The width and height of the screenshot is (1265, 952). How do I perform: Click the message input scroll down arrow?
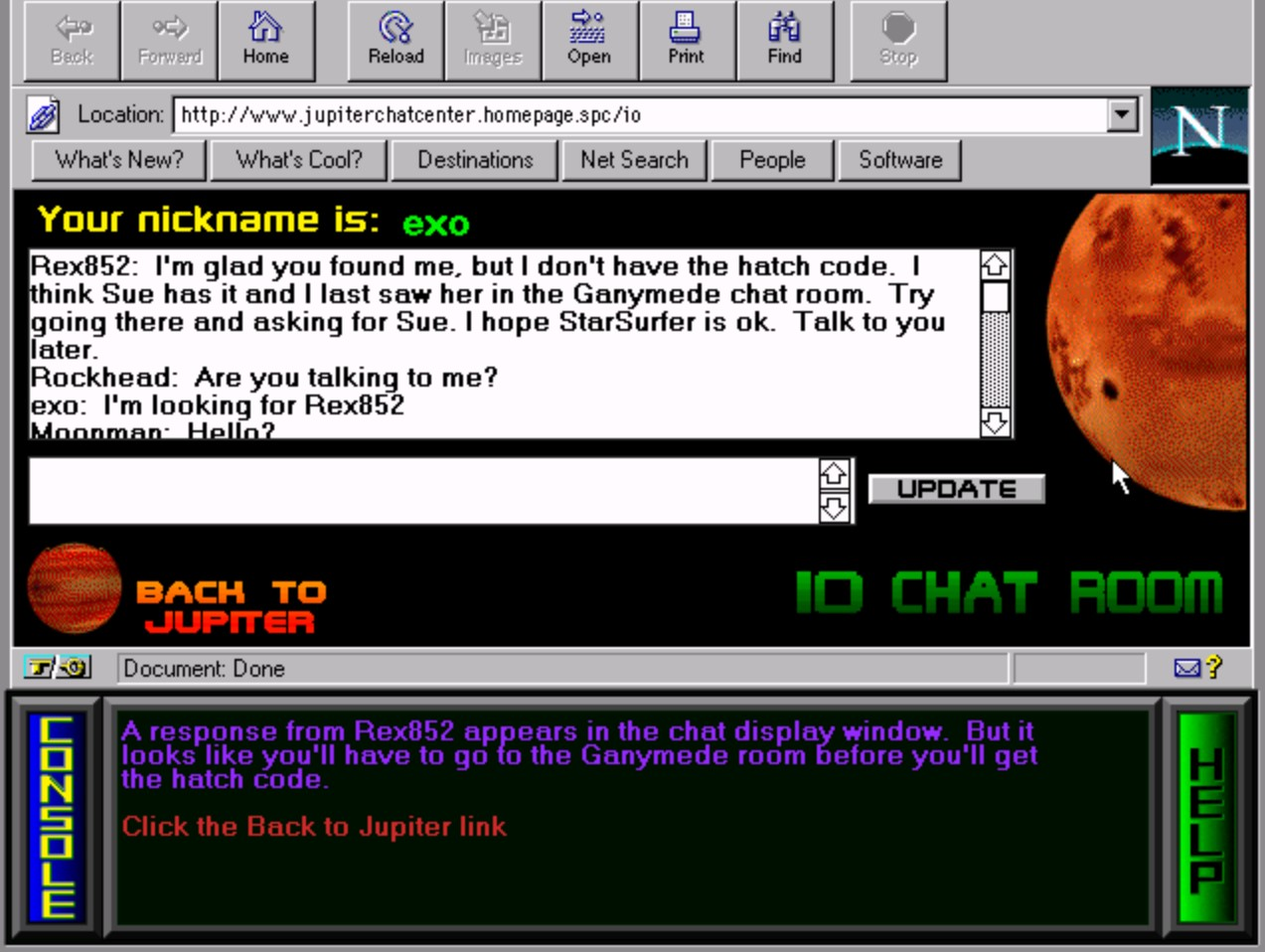tap(834, 508)
